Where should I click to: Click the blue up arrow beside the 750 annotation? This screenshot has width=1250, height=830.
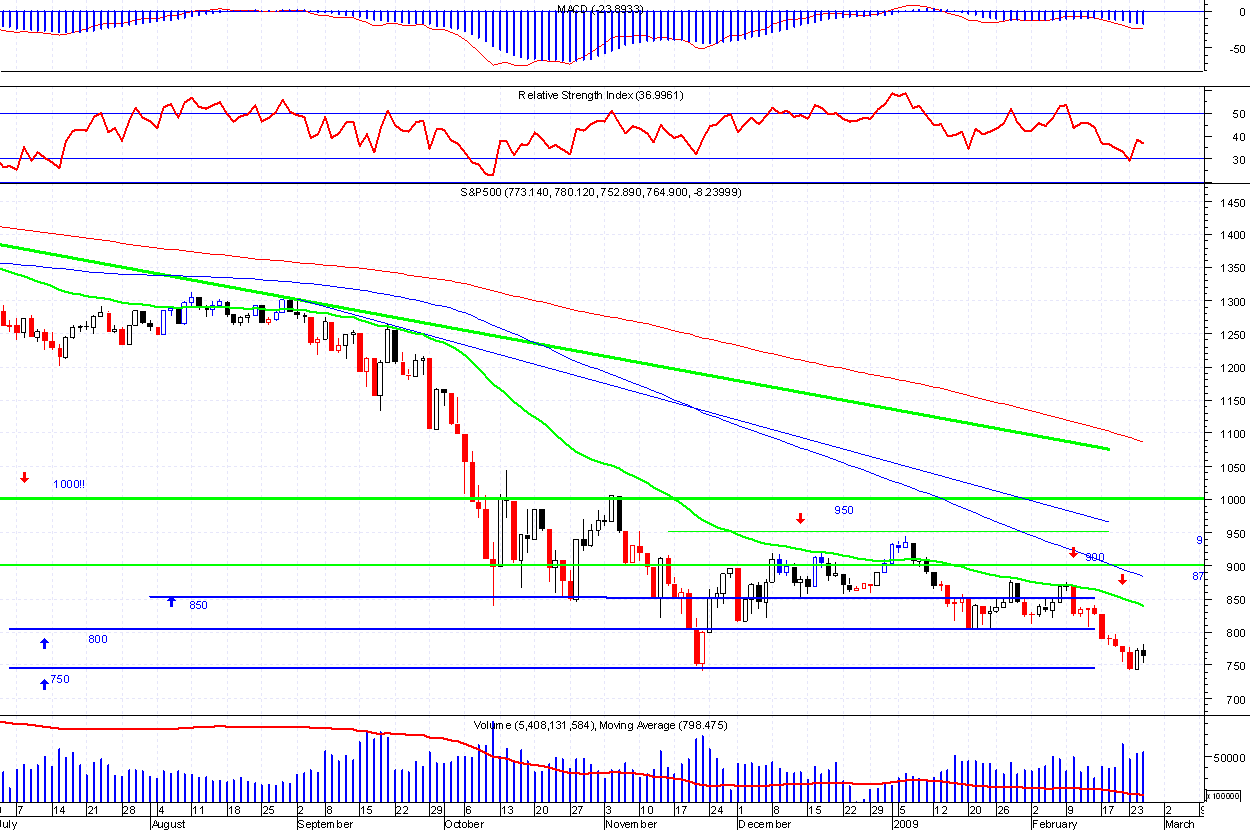click(x=44, y=684)
